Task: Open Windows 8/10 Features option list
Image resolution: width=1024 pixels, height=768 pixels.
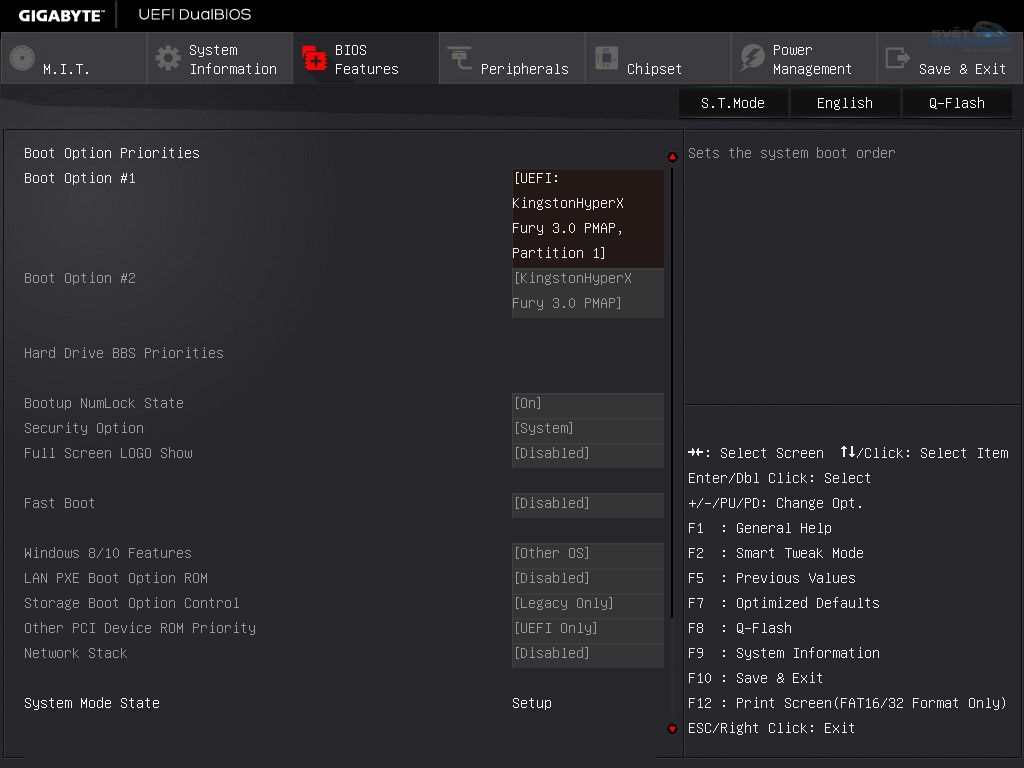Action: [x=587, y=553]
